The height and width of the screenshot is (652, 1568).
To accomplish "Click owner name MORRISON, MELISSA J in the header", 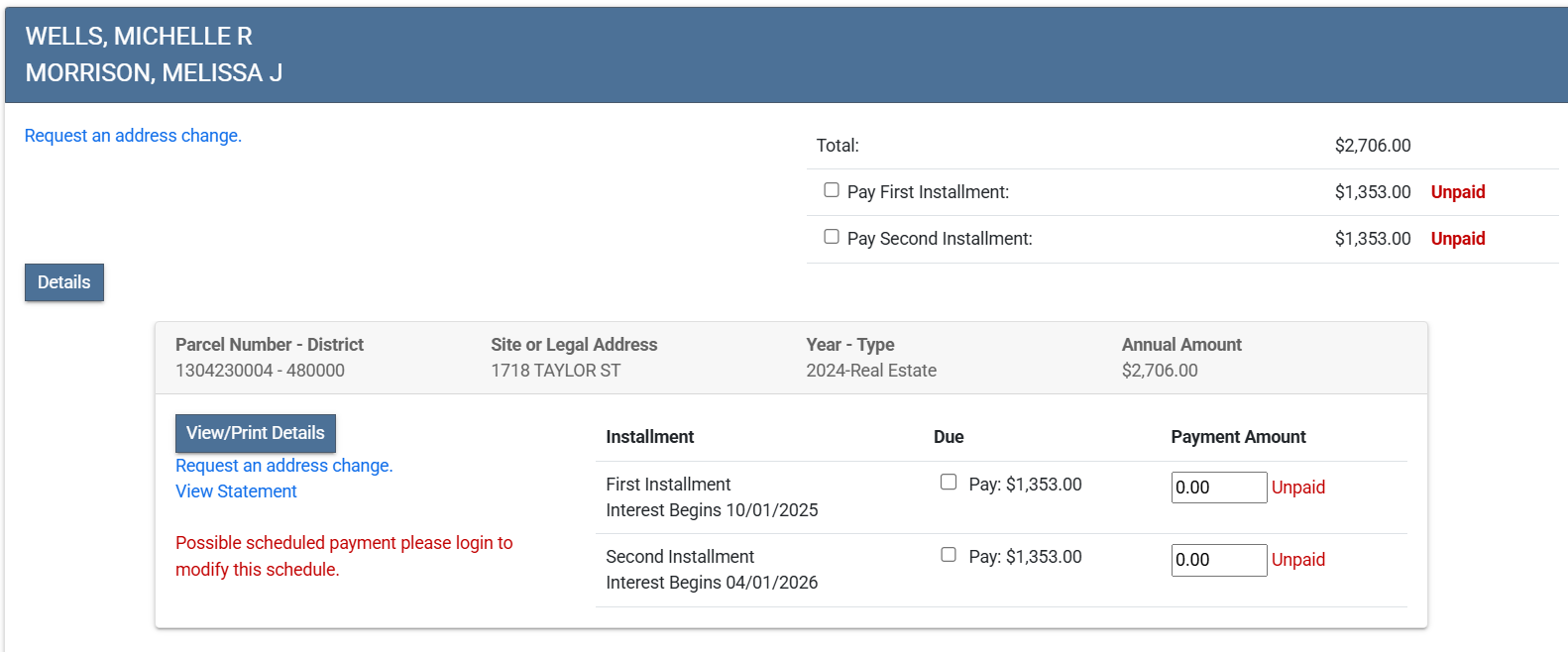I will click(x=154, y=73).
